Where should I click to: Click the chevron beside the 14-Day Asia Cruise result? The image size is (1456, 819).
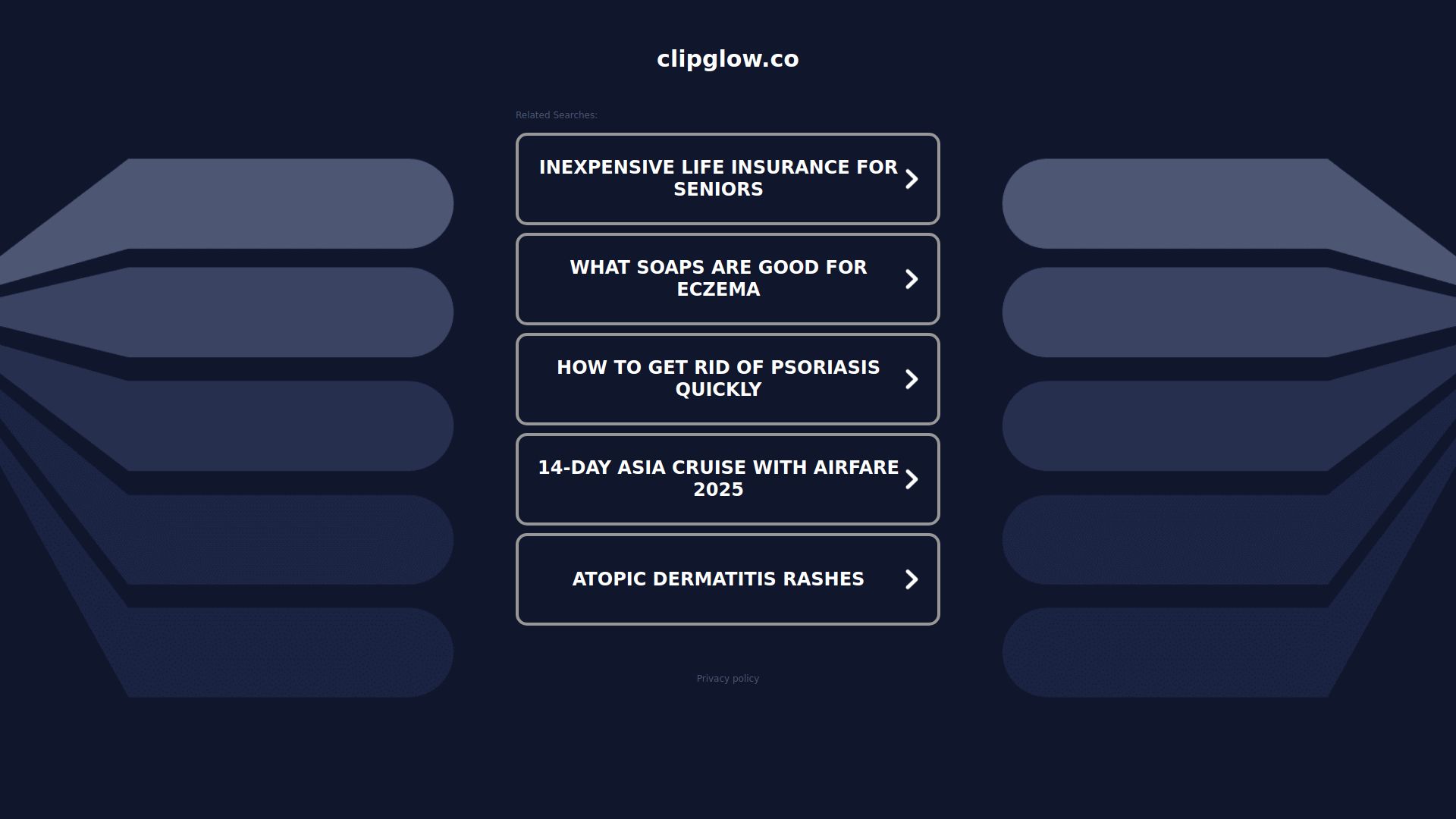[912, 479]
